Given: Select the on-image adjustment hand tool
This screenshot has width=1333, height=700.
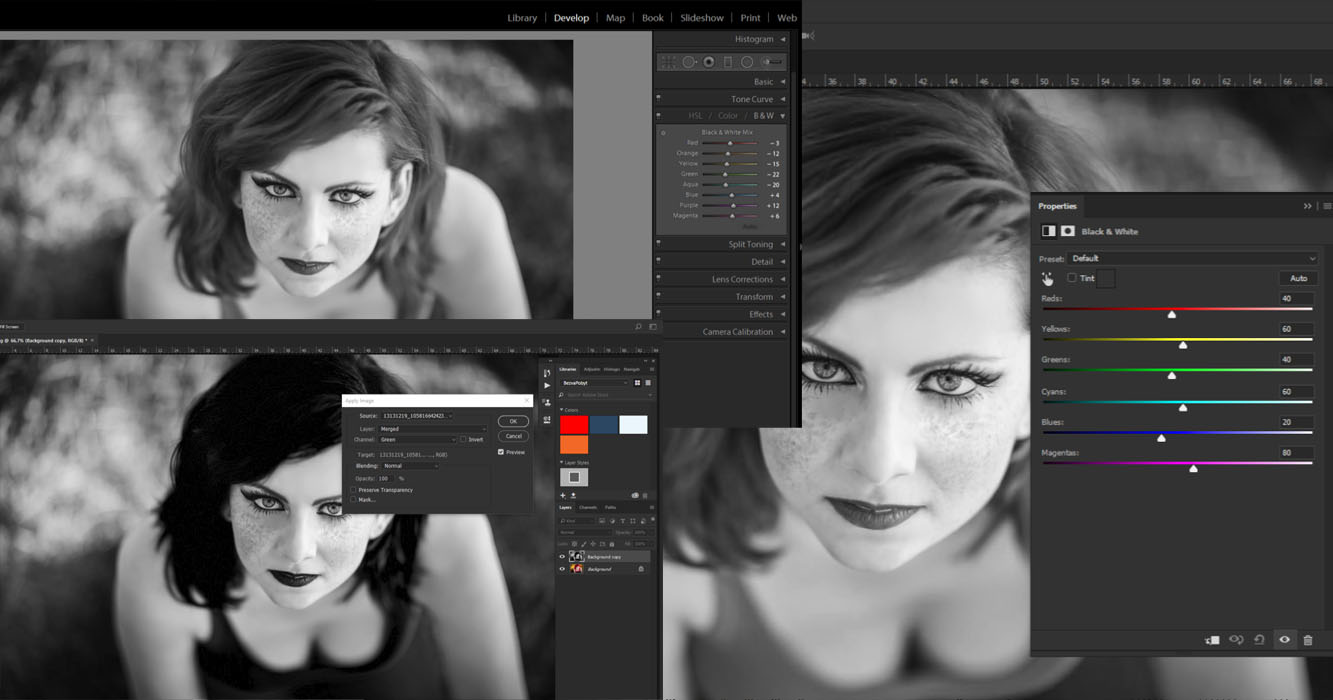Looking at the screenshot, I should click(1047, 279).
